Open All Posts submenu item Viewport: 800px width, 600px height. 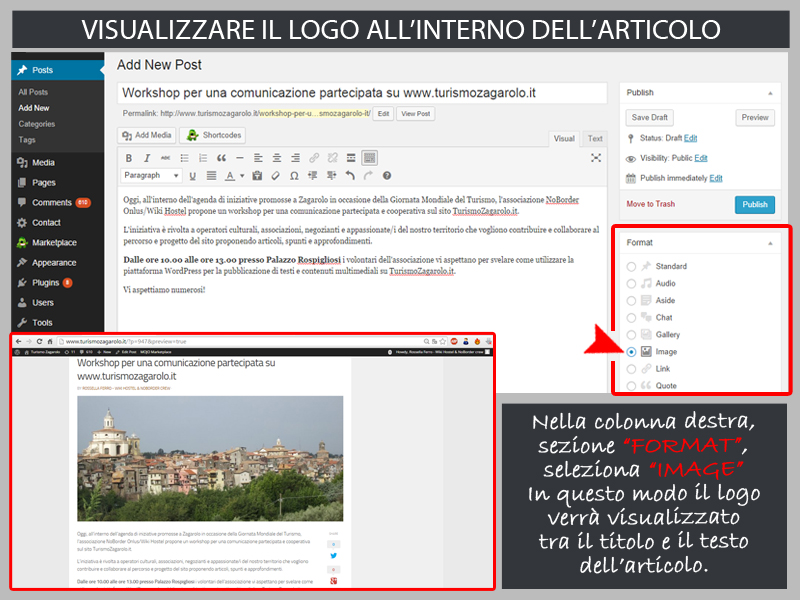point(33,92)
